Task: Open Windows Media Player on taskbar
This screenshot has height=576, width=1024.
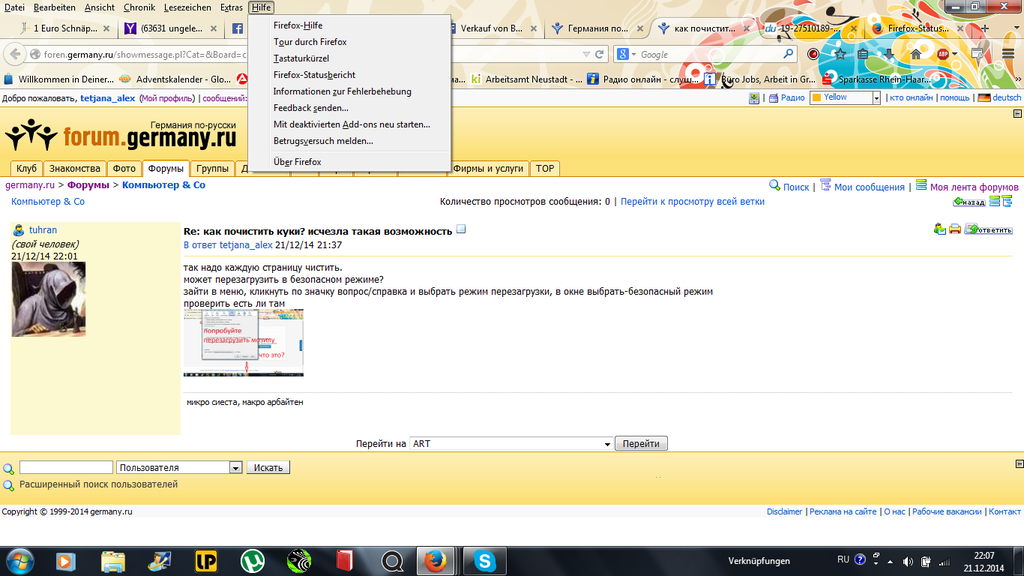Action: tap(65, 561)
